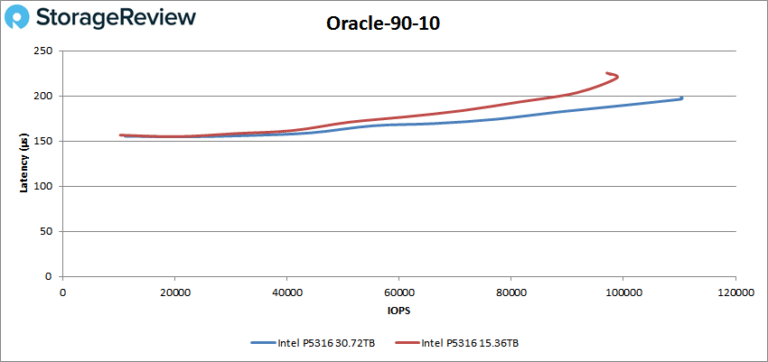Click the blue curve's right endpoint

681,98
